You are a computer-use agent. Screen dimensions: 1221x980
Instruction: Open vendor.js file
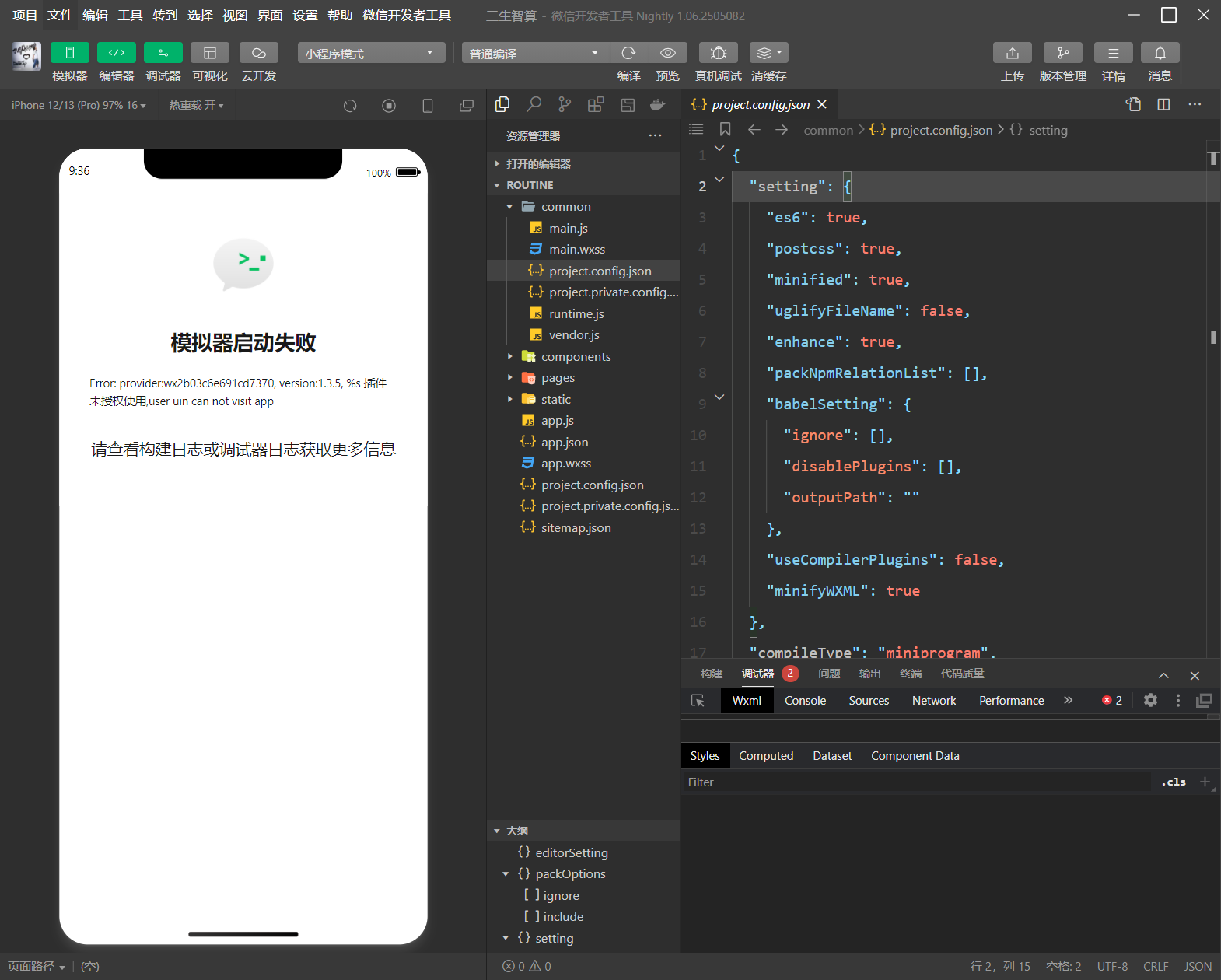point(583,335)
